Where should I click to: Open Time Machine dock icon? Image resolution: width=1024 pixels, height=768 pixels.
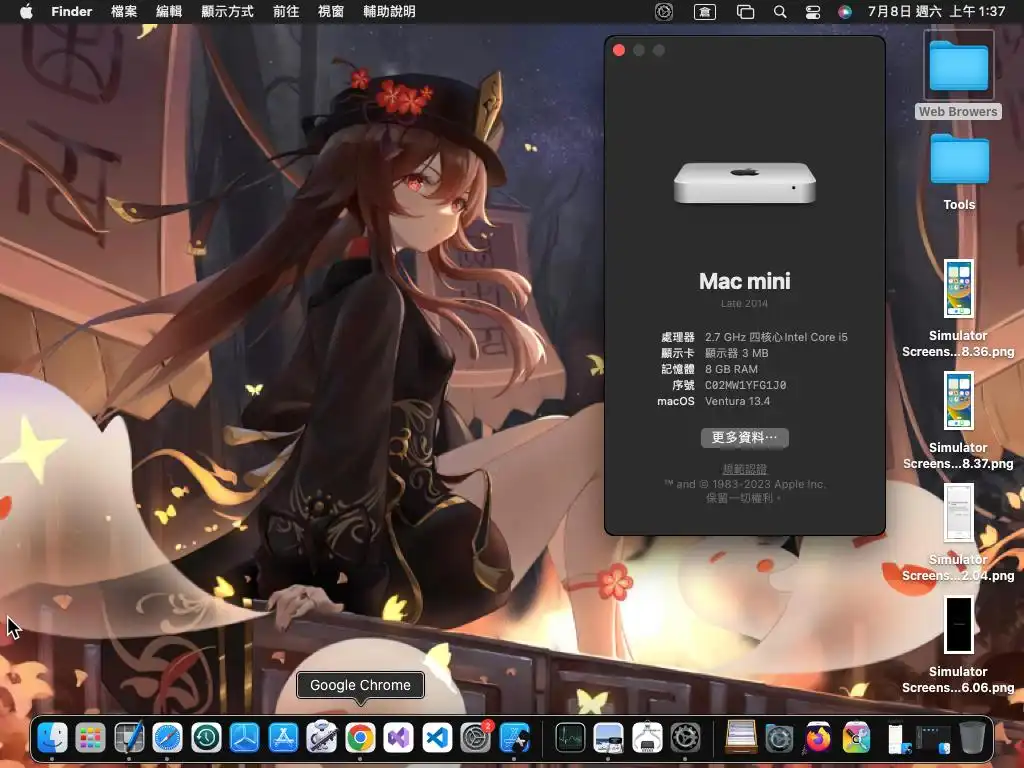pos(206,738)
